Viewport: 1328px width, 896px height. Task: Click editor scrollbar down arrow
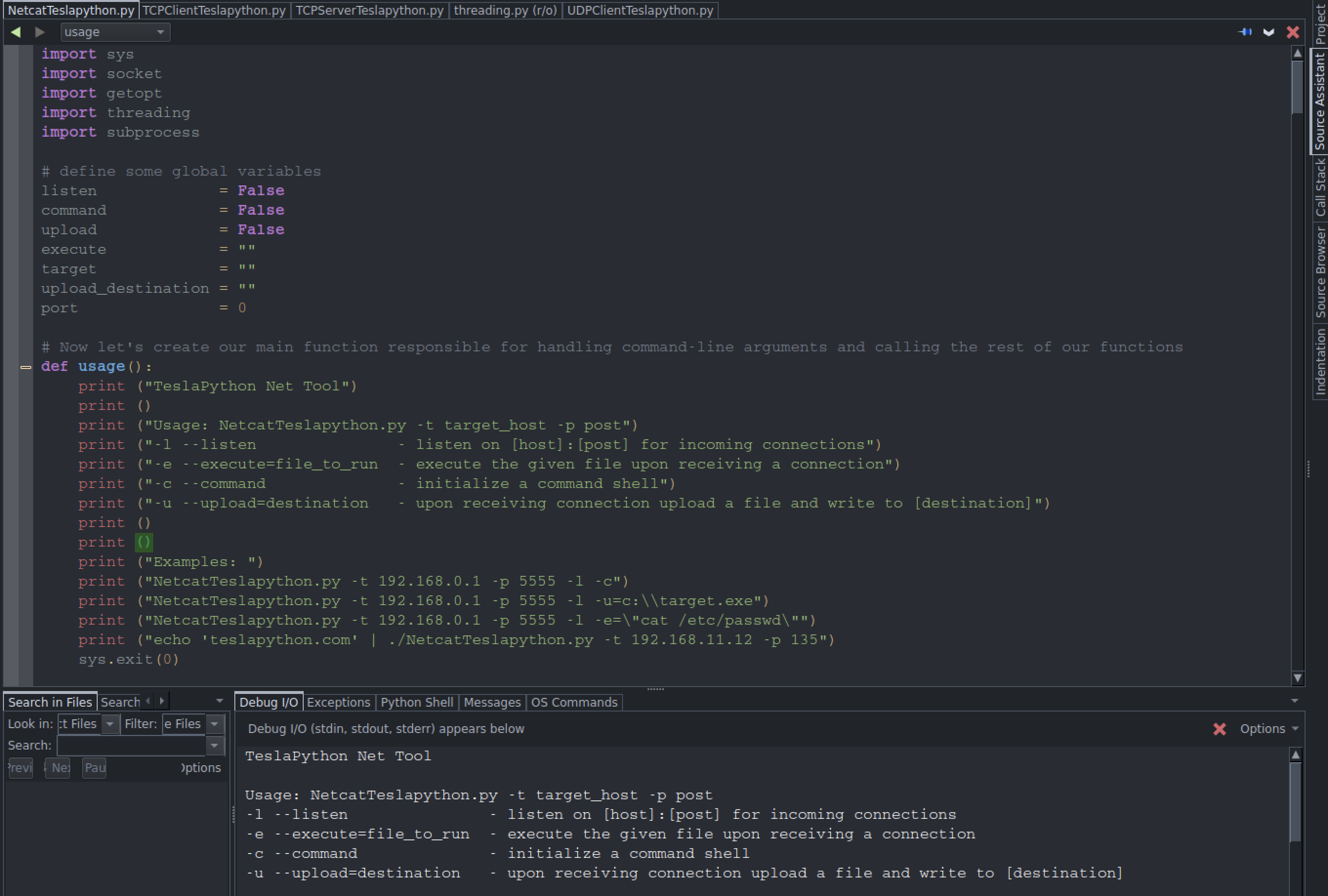[x=1297, y=678]
